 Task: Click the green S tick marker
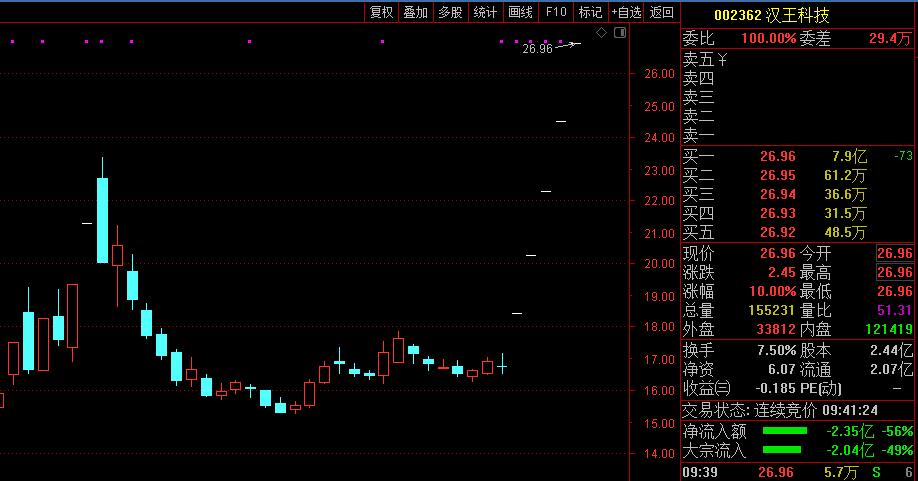[876, 472]
